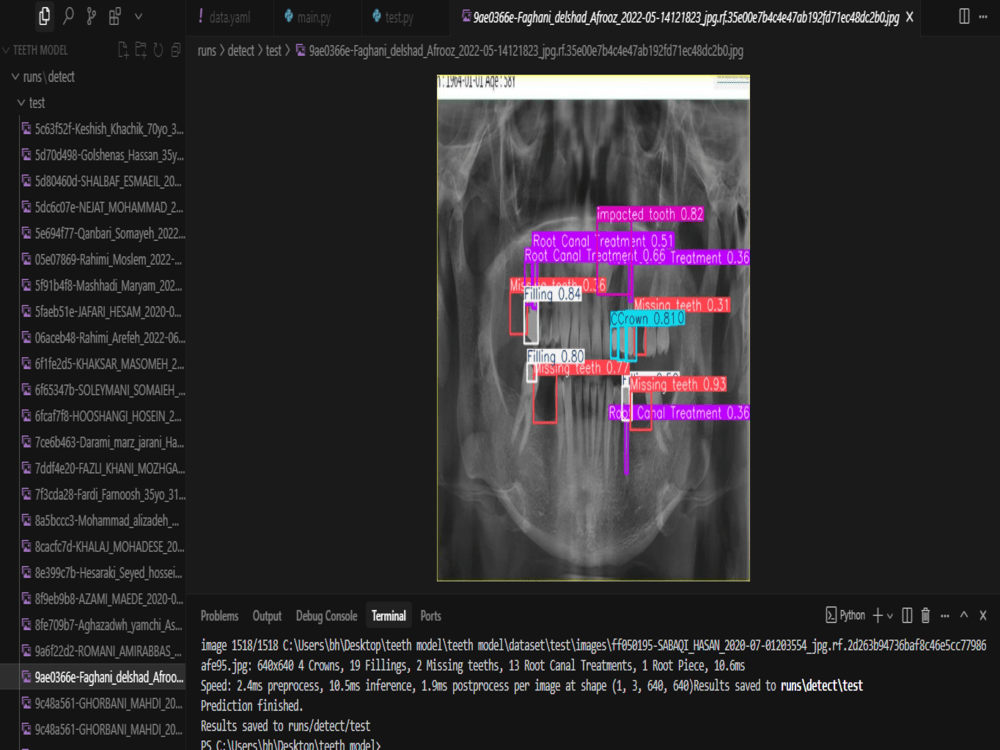The image size is (1000, 750).
Task: Open file 8a5bccc3-Mohammad_alizadeh
Action: click(x=102, y=521)
